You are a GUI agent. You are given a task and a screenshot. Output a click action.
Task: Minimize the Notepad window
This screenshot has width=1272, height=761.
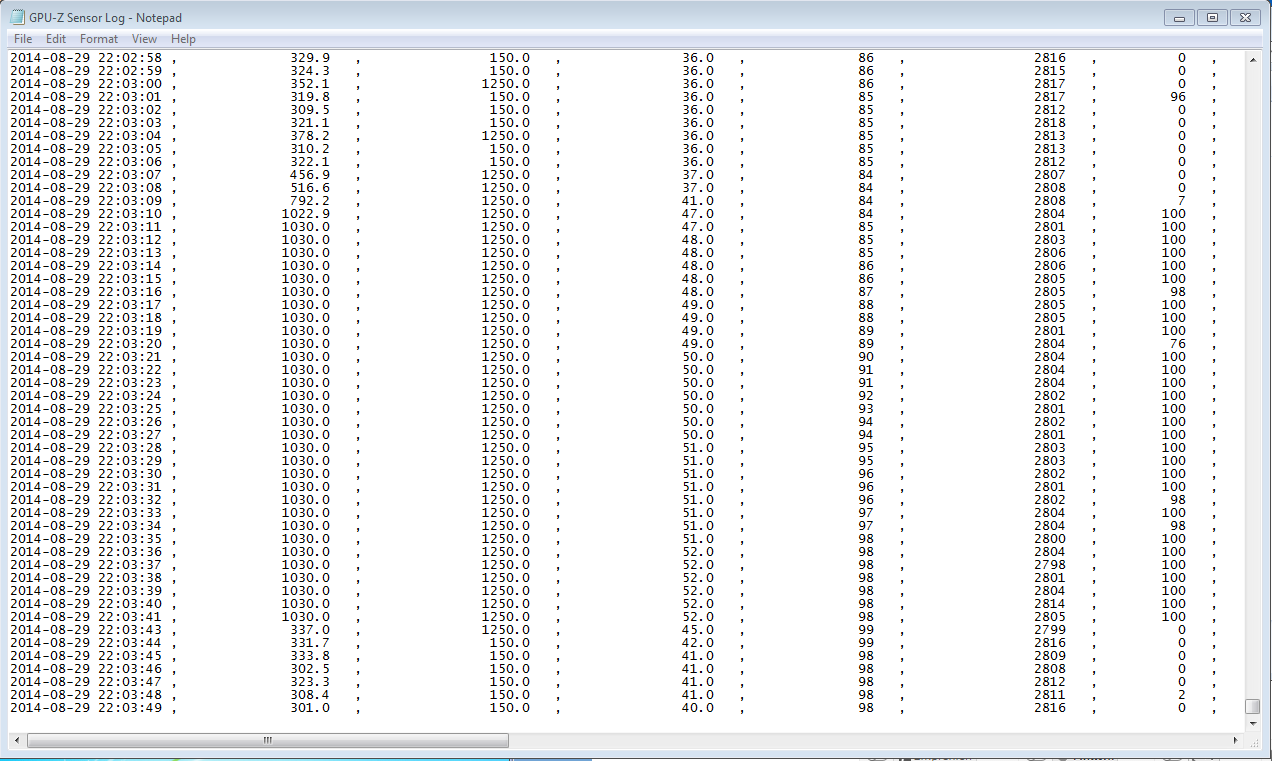pos(1181,17)
